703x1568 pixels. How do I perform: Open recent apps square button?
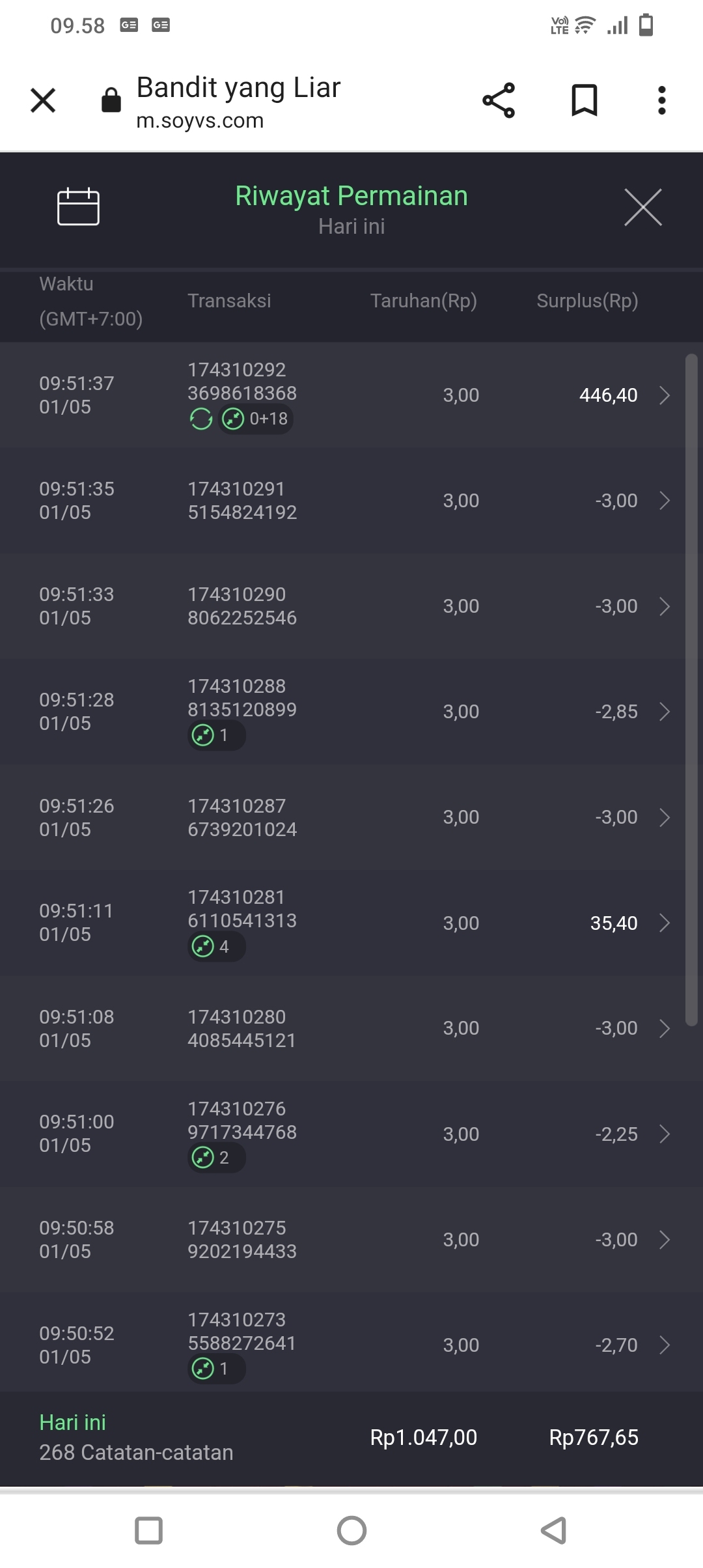[x=148, y=1530]
